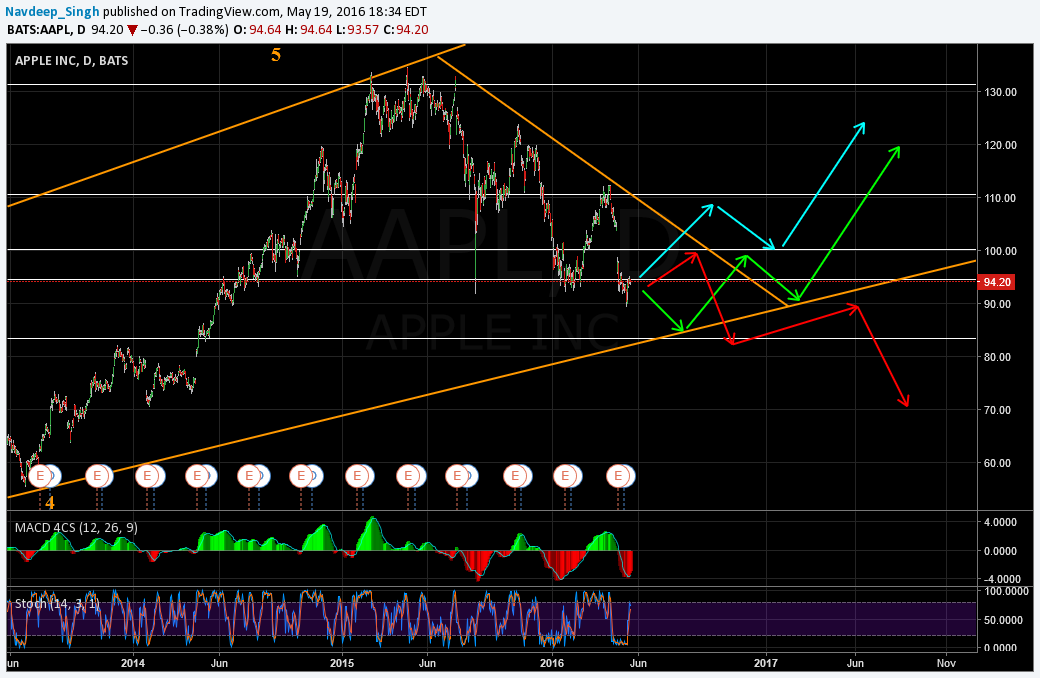Image resolution: width=1040 pixels, height=678 pixels.
Task: Click the O: 94.64 open value in header
Action: click(257, 30)
